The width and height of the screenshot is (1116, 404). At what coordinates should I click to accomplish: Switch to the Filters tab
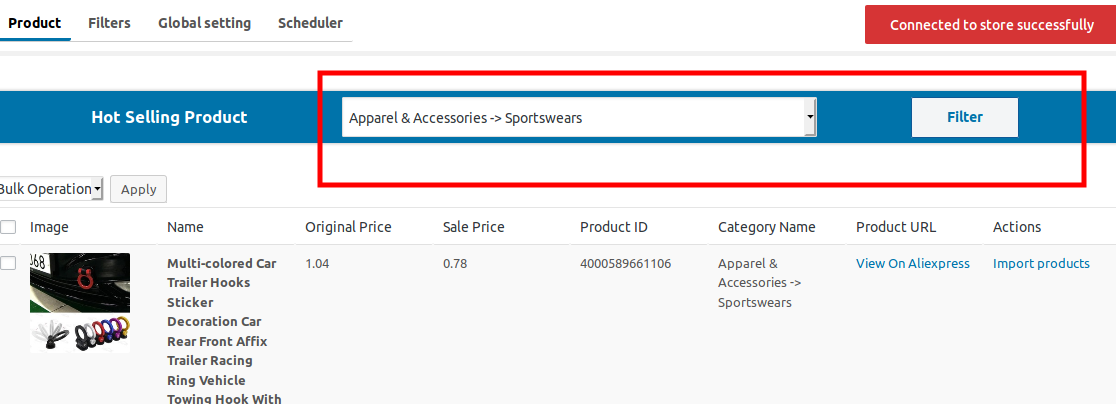[x=109, y=23]
